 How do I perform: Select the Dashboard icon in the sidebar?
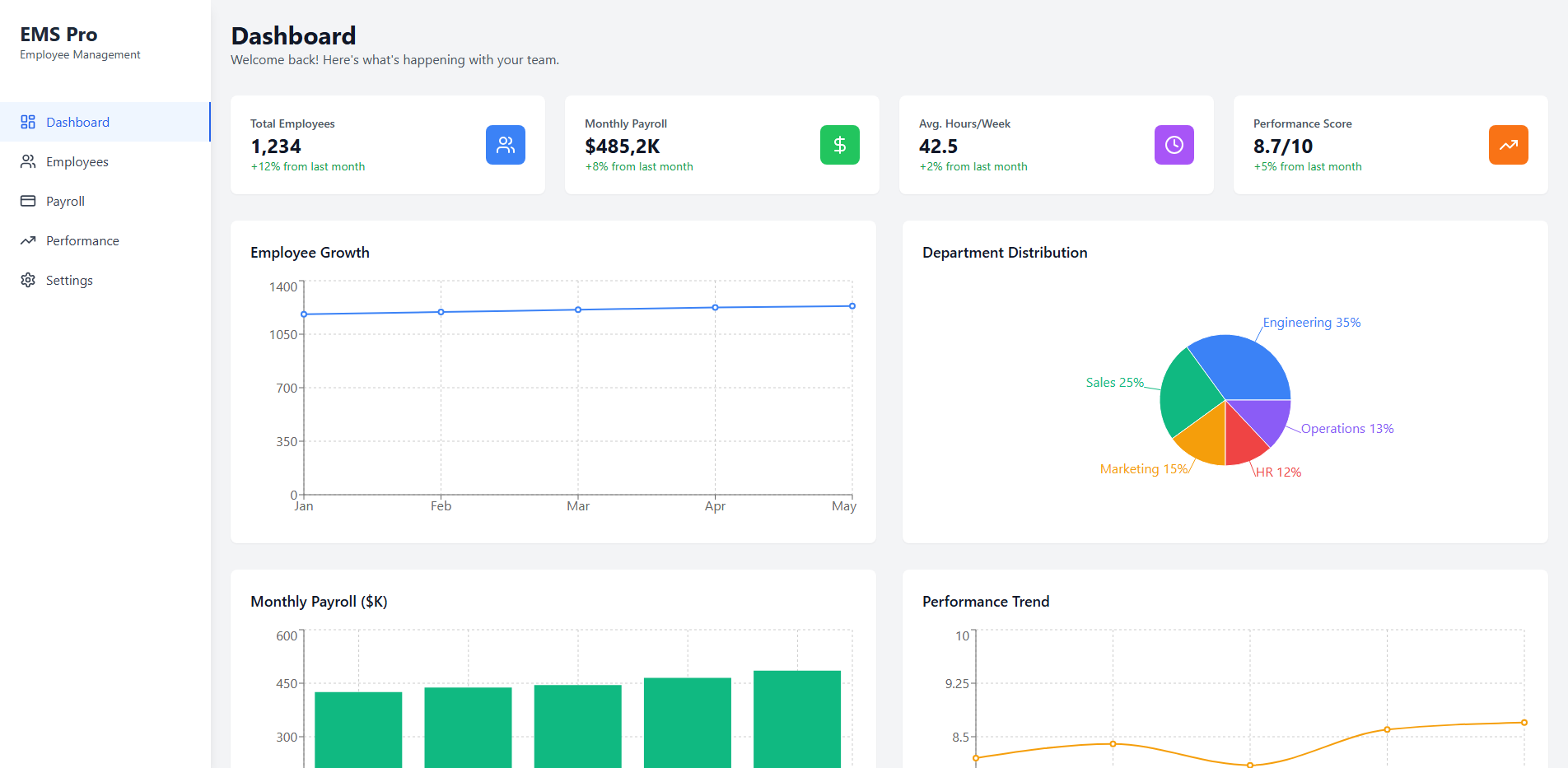point(27,121)
